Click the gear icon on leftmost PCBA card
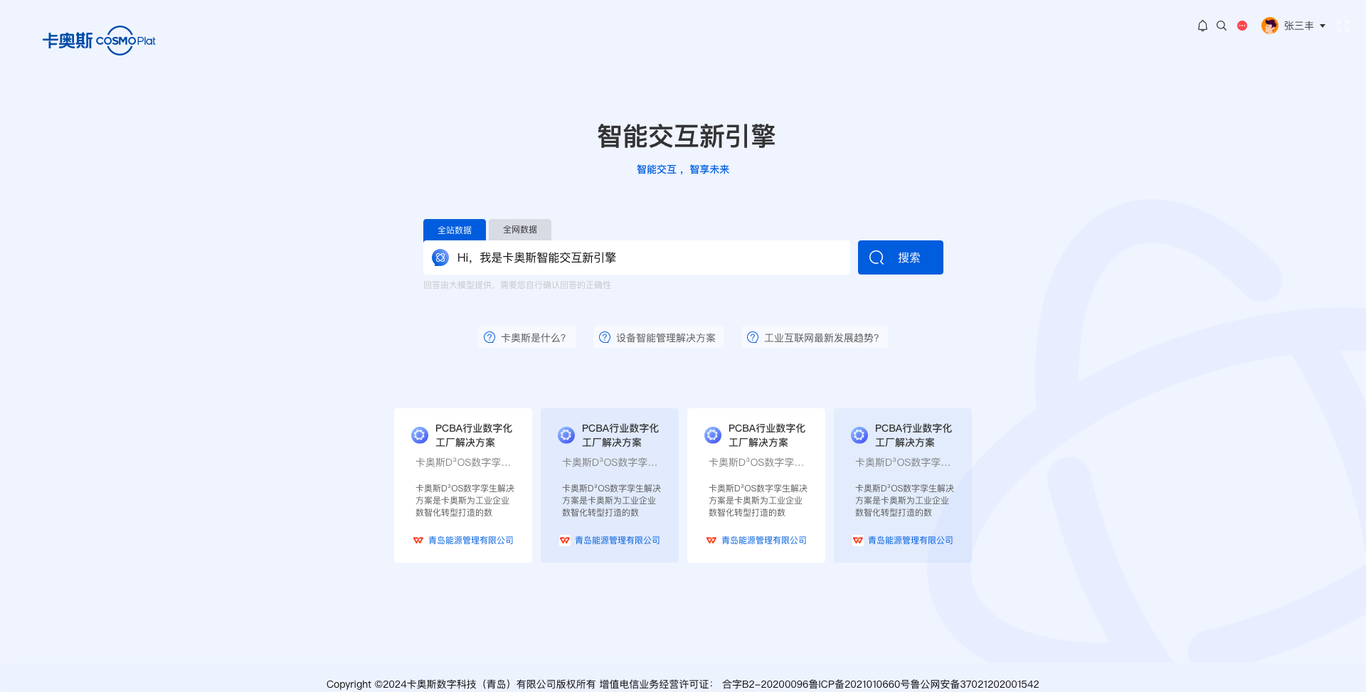The image size is (1366, 692). [420, 435]
